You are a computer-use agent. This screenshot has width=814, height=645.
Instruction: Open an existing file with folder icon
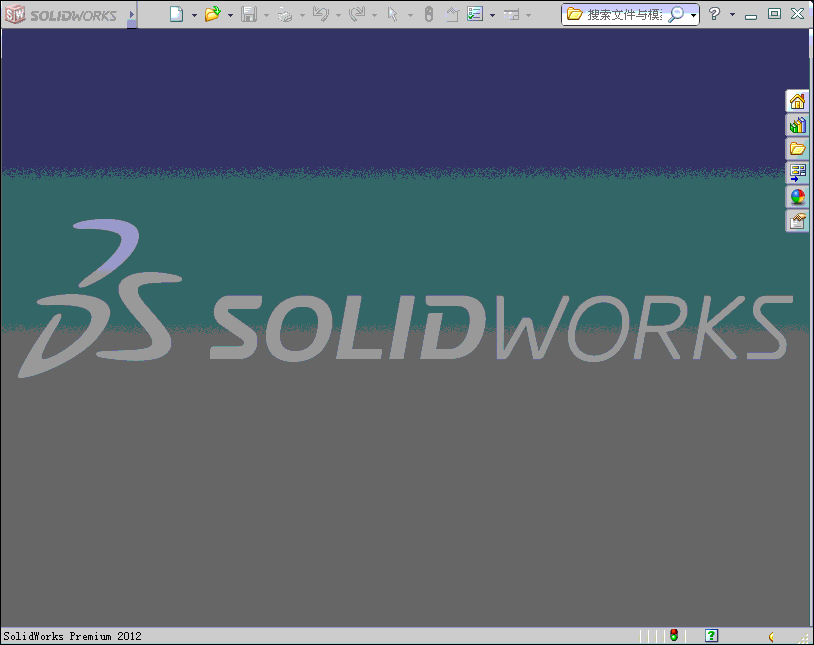[x=212, y=14]
